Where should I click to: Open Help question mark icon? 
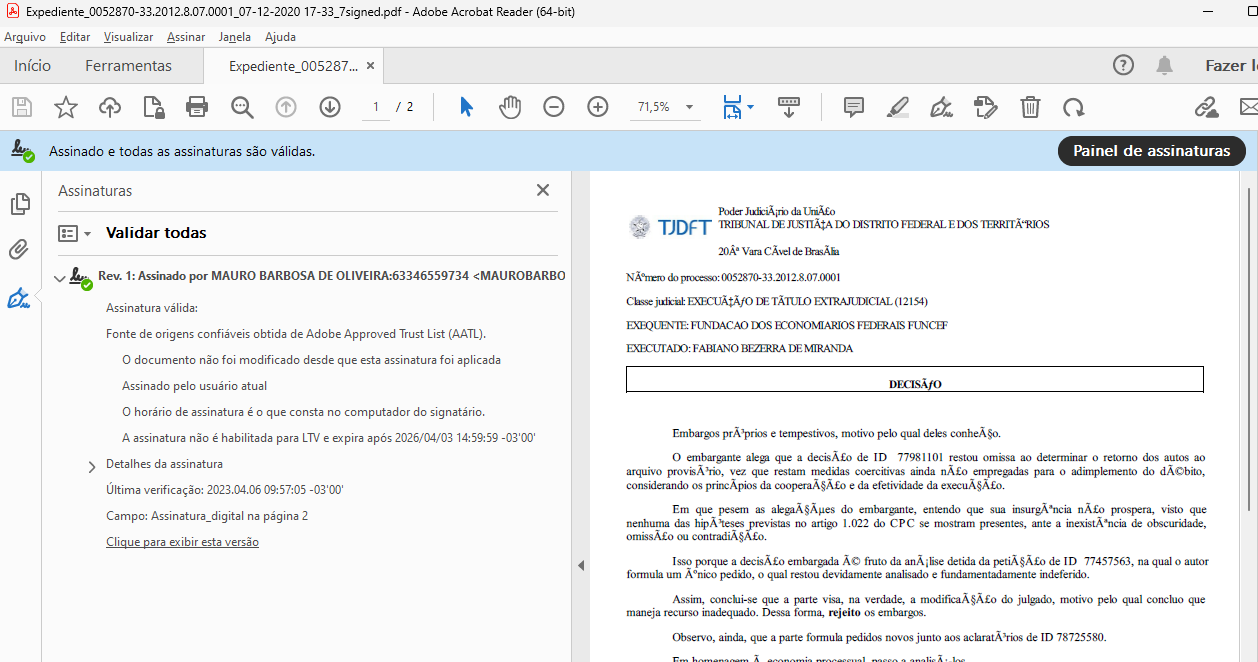(1123, 66)
